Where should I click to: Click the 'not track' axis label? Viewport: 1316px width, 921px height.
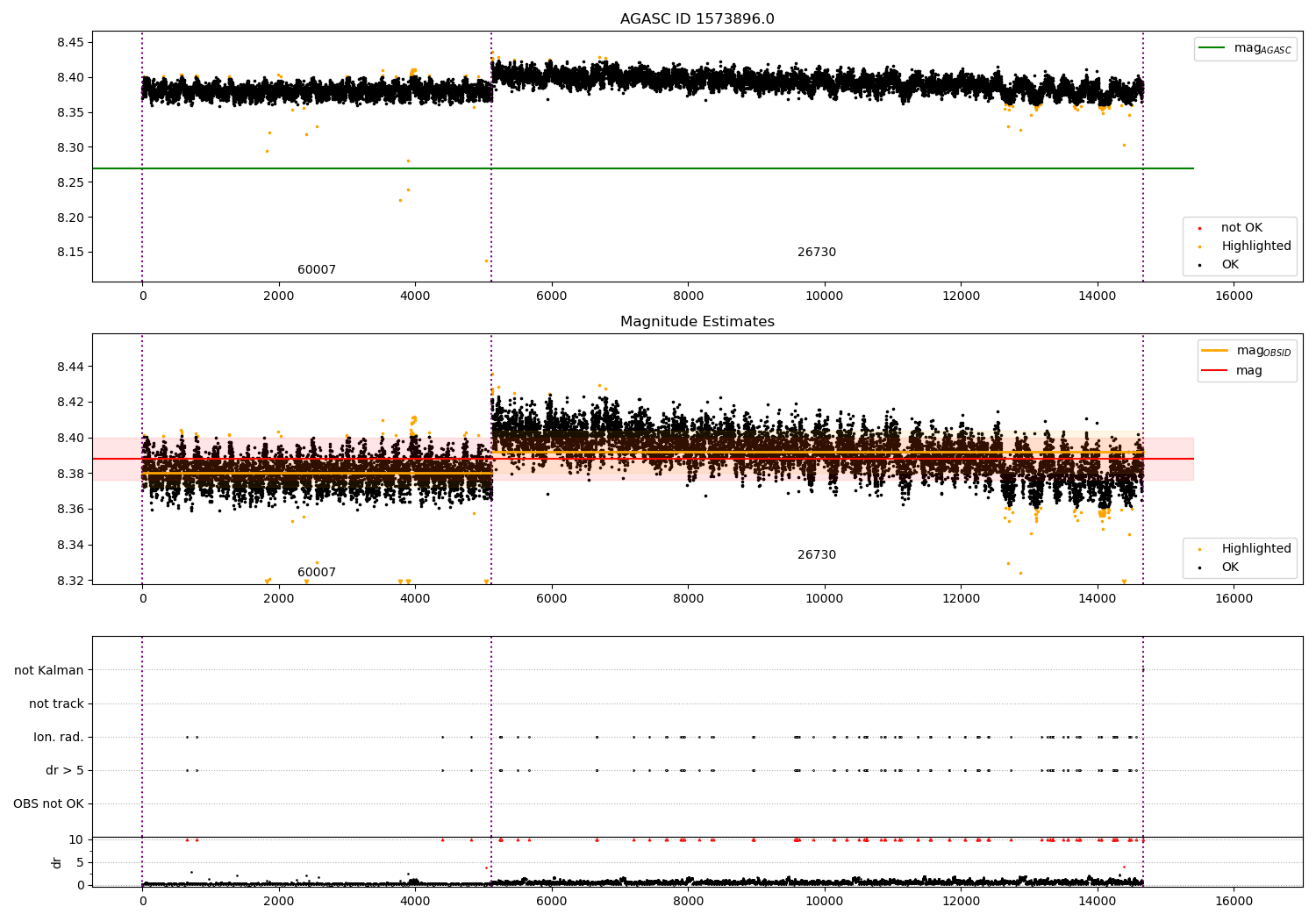pyautogui.click(x=56, y=704)
